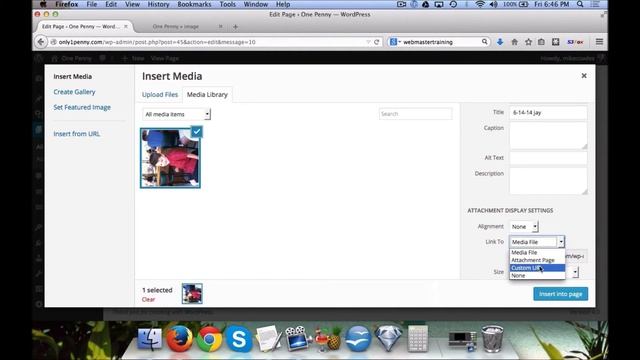Viewport: 640px width, 360px height.
Task: Open the File menu
Action: tap(92, 4)
